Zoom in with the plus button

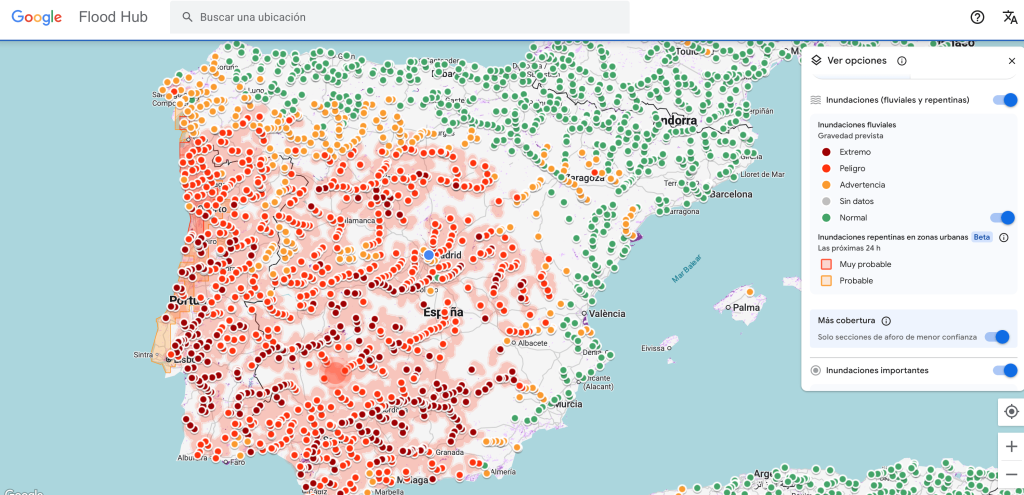coord(1010,447)
